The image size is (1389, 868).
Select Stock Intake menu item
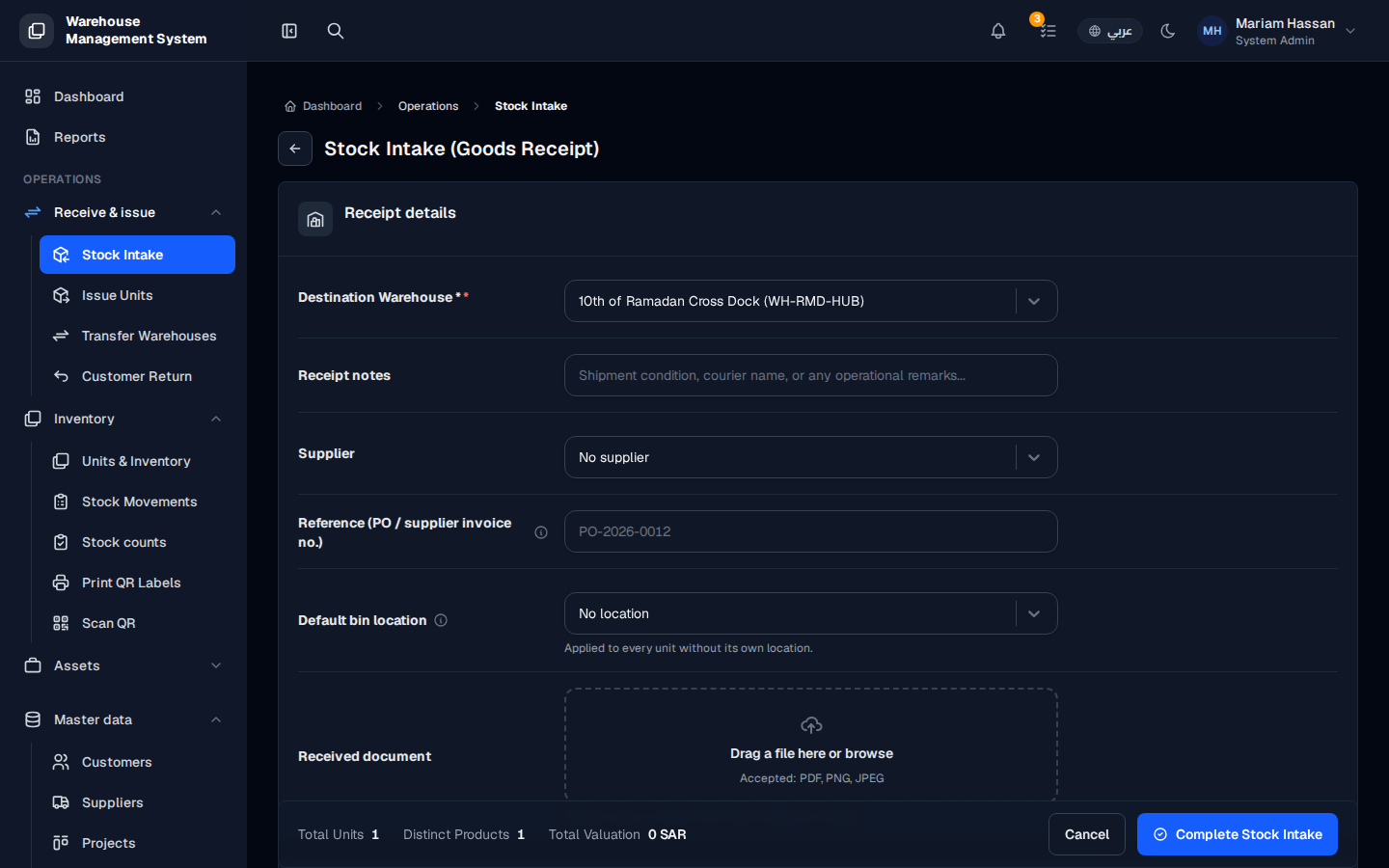pyautogui.click(x=137, y=255)
